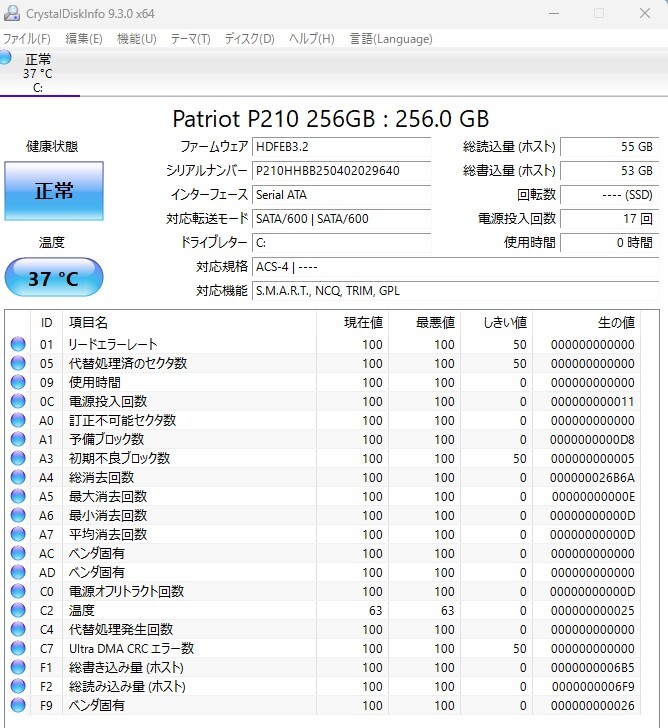Open the 言語(Language) menu
The height and width of the screenshot is (728, 668).
click(x=391, y=39)
